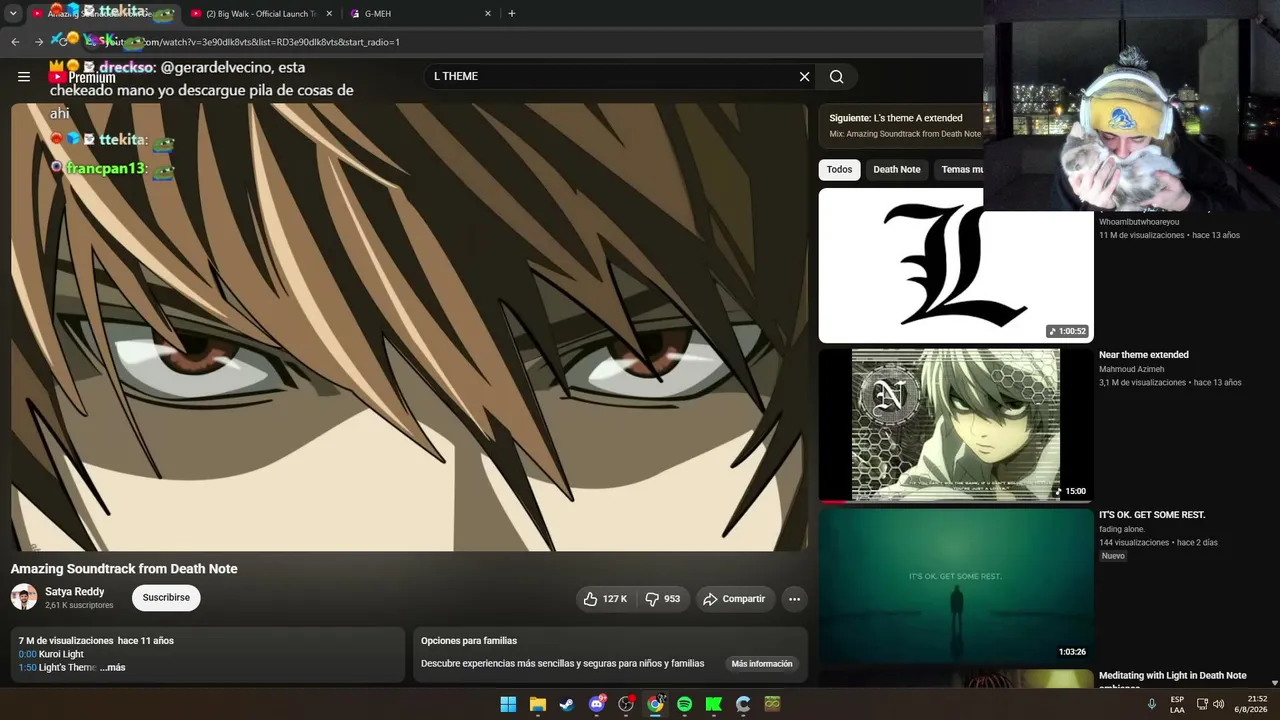Viewport: 1280px width, 720px height.
Task: Open the volume speaker tray icon
Action: coord(1218,704)
